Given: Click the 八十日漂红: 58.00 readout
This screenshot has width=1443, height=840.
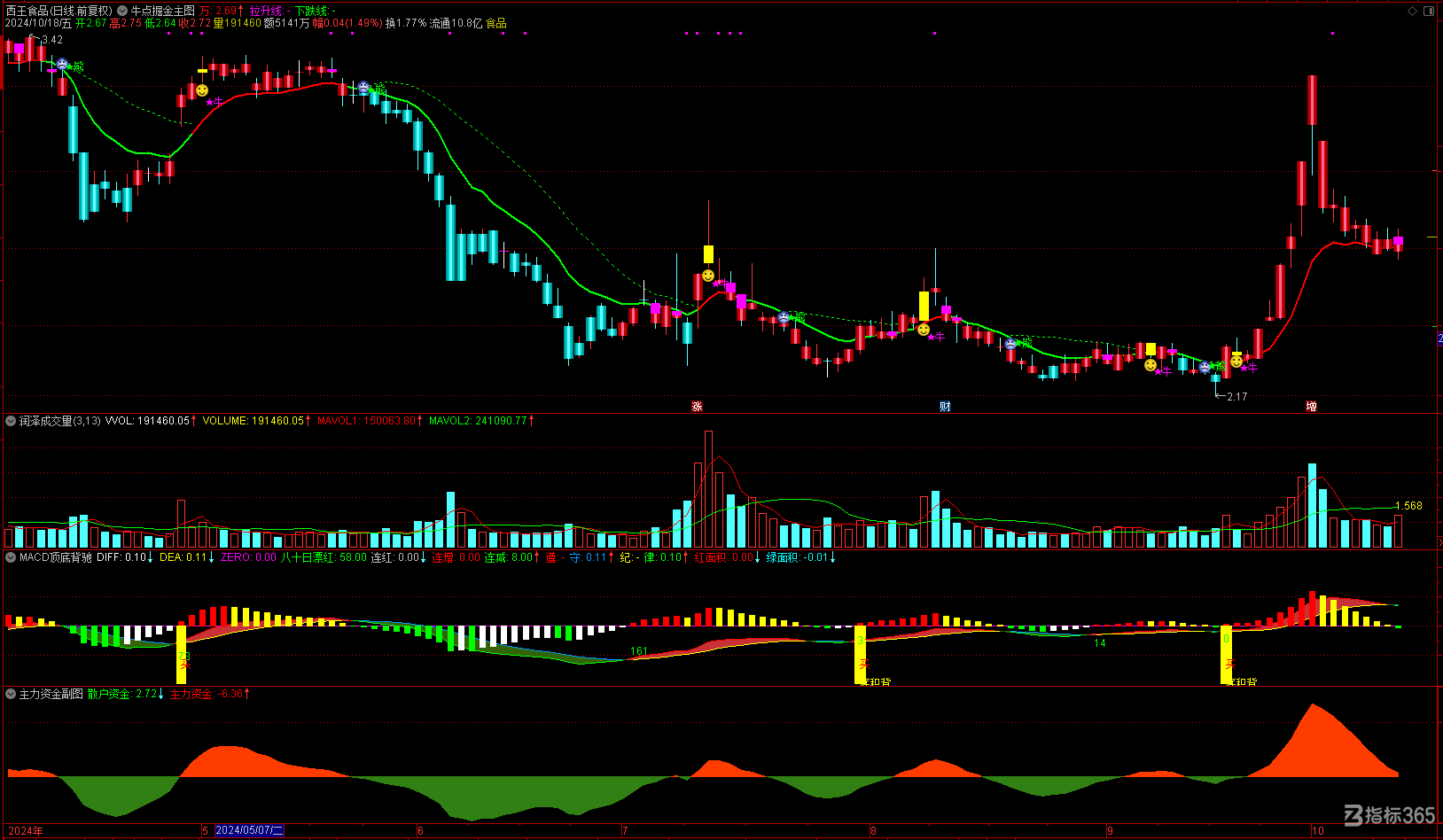Looking at the screenshot, I should coord(324,557).
